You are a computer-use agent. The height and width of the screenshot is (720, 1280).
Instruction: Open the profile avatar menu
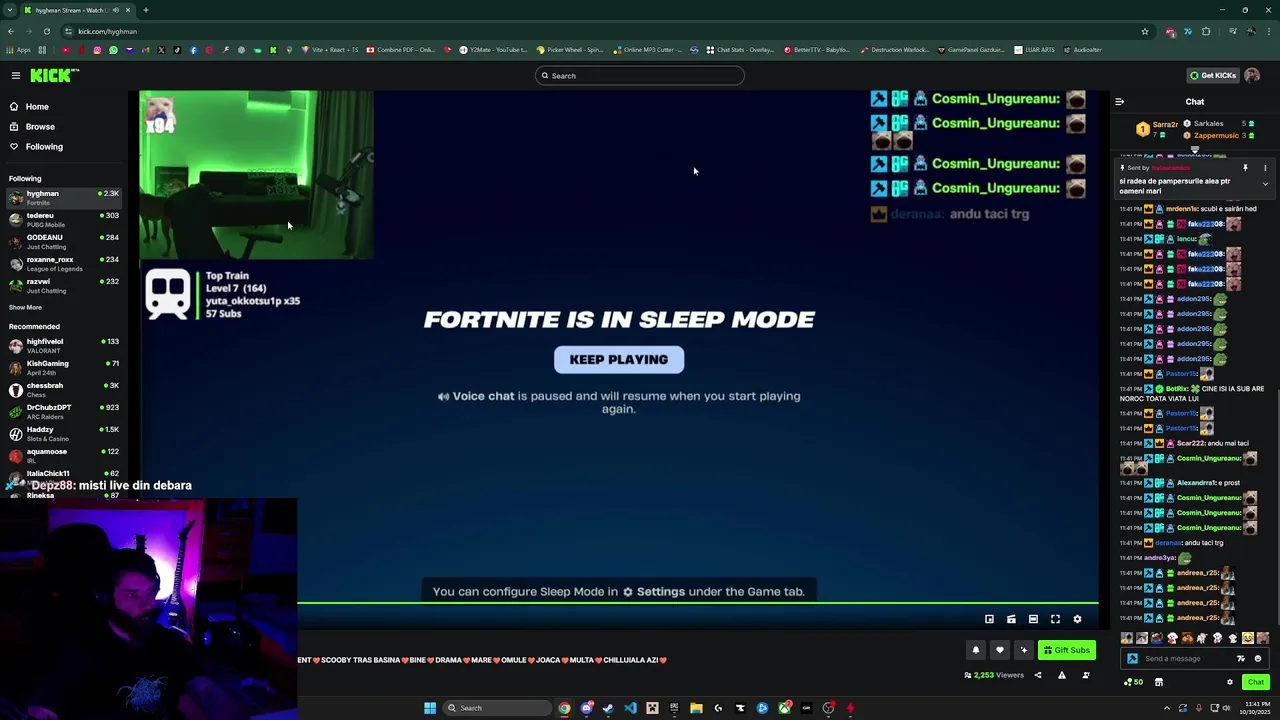tap(1252, 75)
